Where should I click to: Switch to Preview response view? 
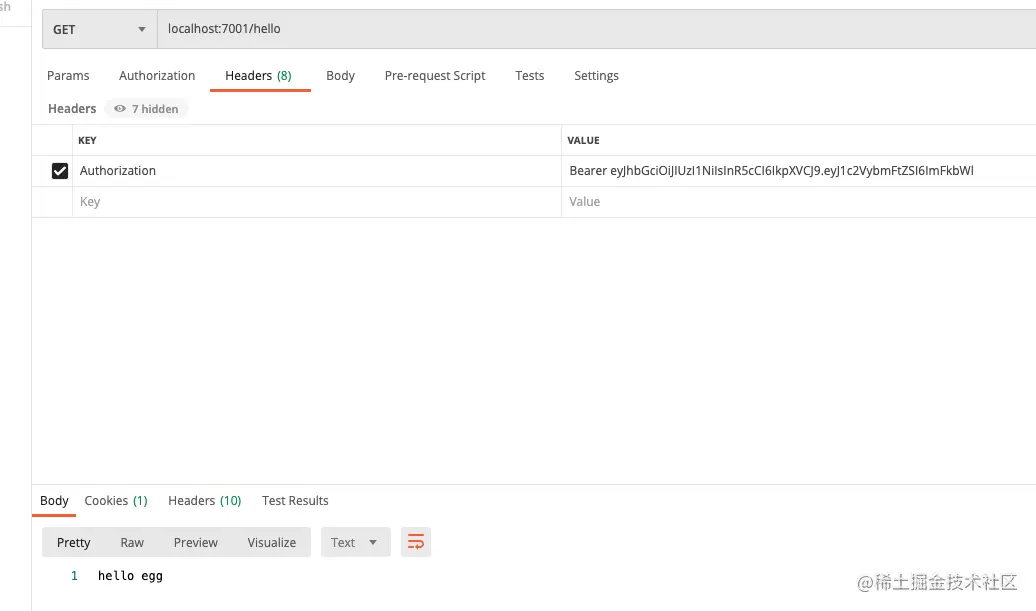196,542
